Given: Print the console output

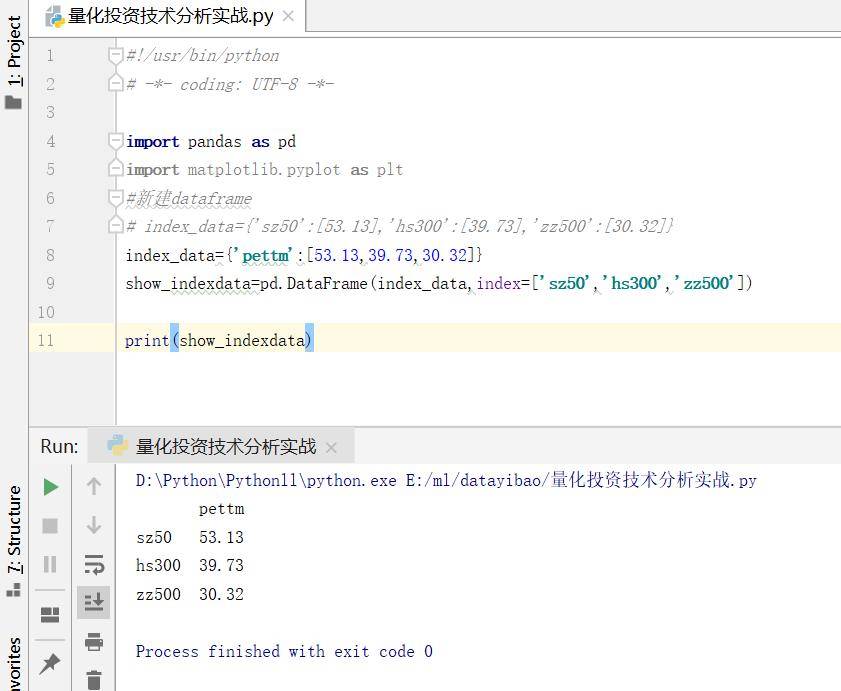Looking at the screenshot, I should (x=94, y=642).
